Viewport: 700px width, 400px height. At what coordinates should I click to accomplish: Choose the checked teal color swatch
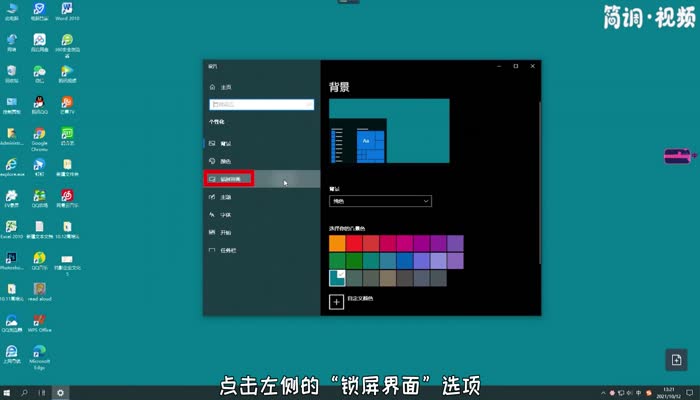click(x=337, y=277)
